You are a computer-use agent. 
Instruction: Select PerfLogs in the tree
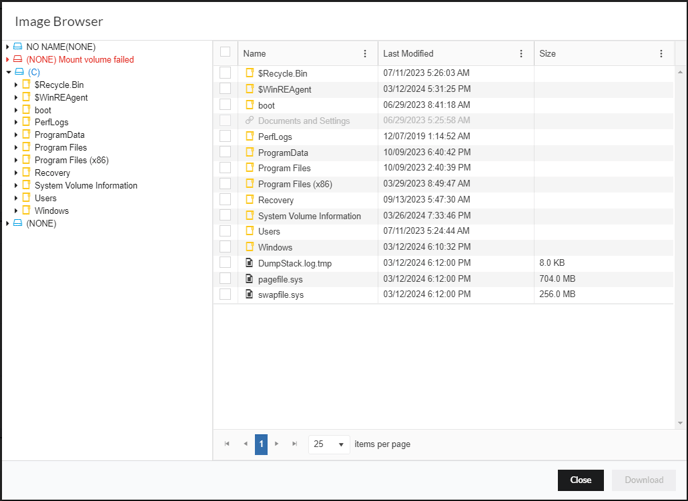click(51, 122)
